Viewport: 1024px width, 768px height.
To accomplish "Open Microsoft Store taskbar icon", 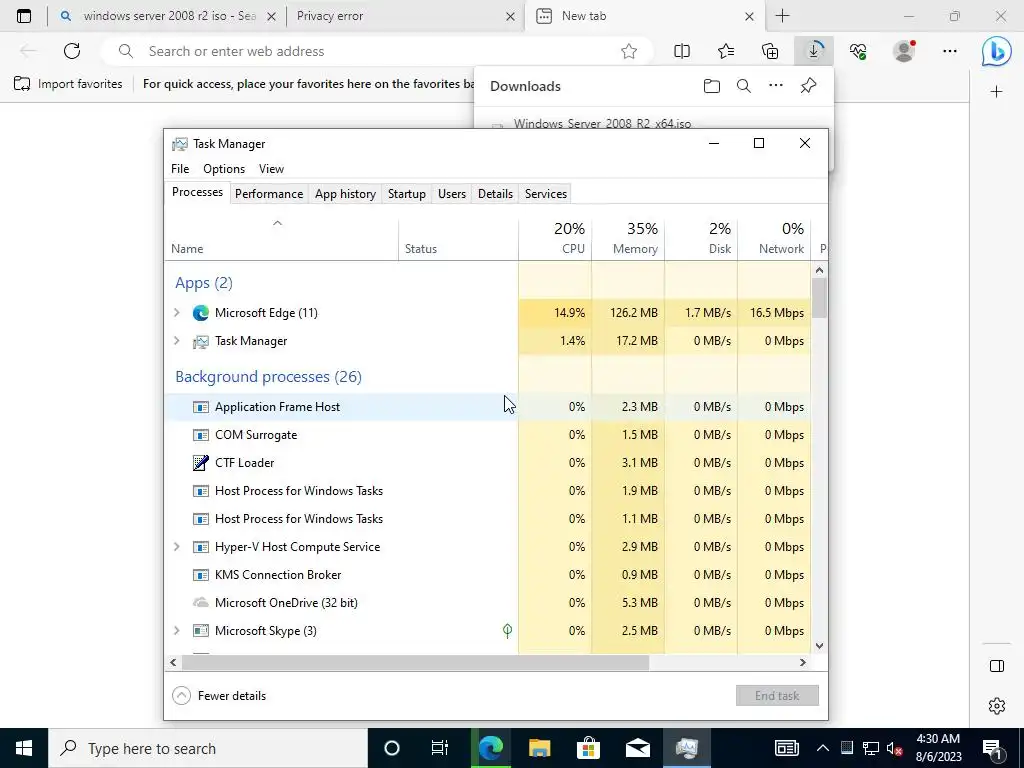I will 588,748.
